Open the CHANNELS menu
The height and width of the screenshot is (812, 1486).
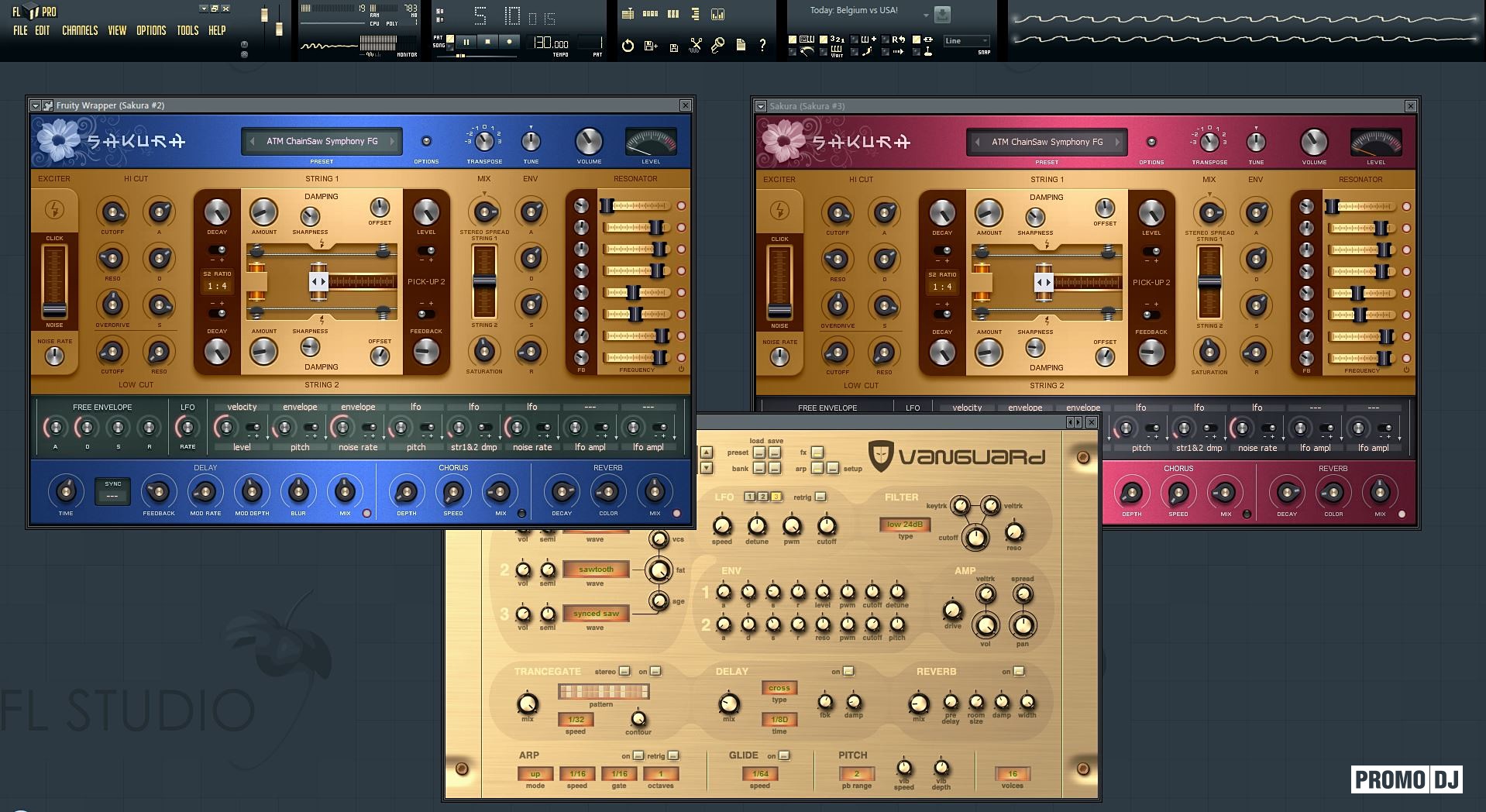point(80,30)
